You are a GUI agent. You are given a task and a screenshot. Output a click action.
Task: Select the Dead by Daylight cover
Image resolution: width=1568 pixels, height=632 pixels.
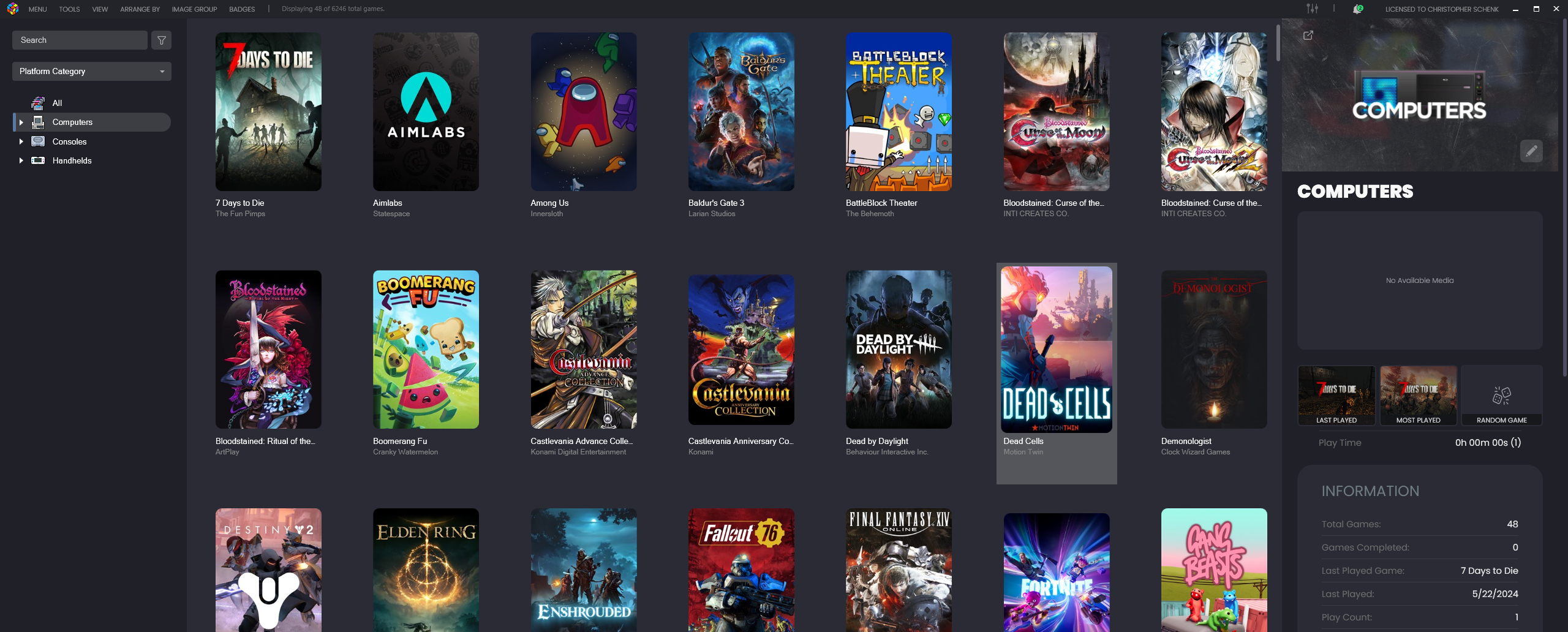pyautogui.click(x=899, y=350)
